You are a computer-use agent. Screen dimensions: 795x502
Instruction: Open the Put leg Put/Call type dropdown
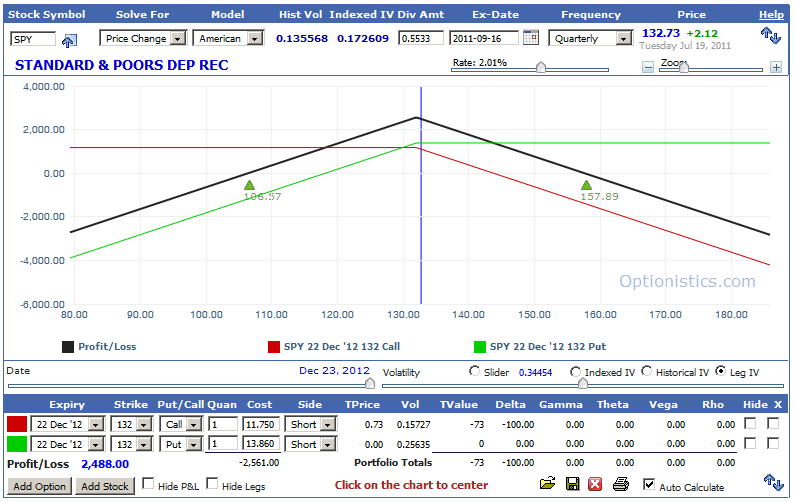181,444
